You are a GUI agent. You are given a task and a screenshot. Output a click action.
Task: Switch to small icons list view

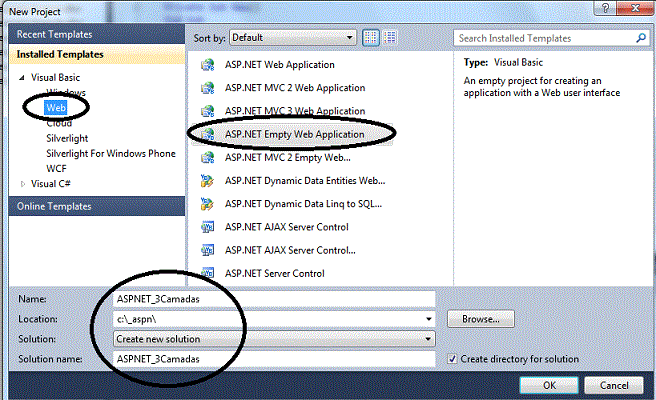point(390,38)
